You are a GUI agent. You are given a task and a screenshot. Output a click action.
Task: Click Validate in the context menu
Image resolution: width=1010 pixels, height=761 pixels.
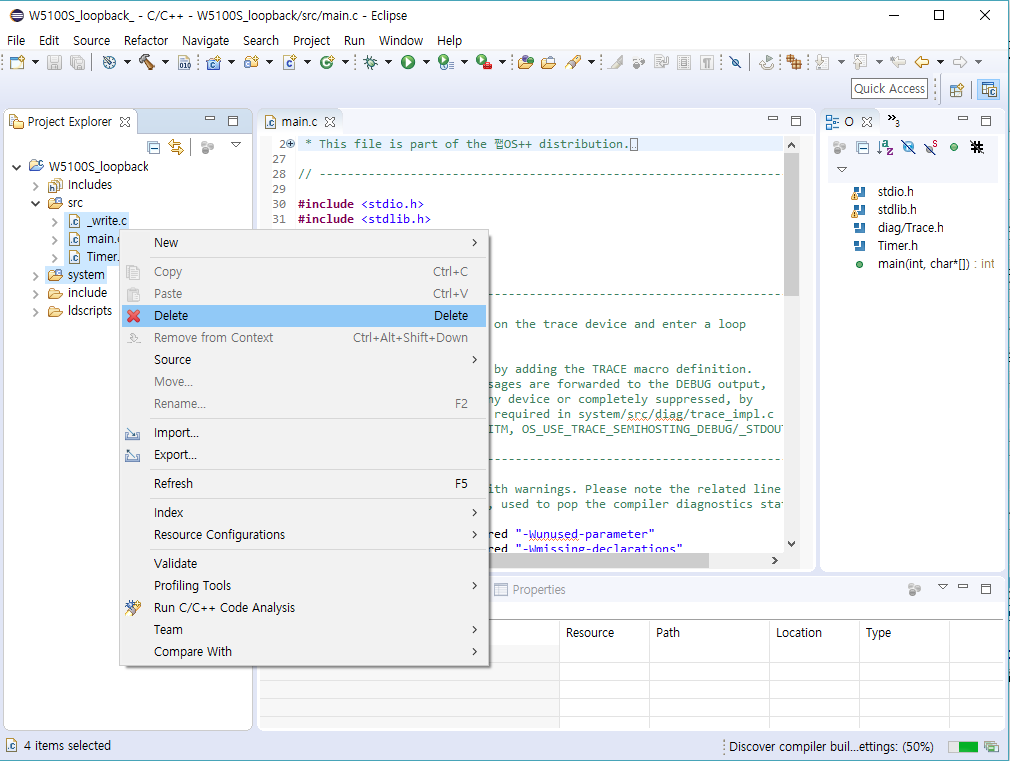pyautogui.click(x=305, y=564)
